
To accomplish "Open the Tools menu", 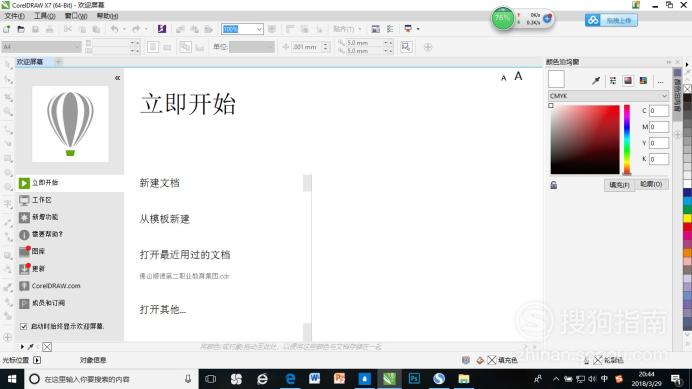I will click(44, 16).
